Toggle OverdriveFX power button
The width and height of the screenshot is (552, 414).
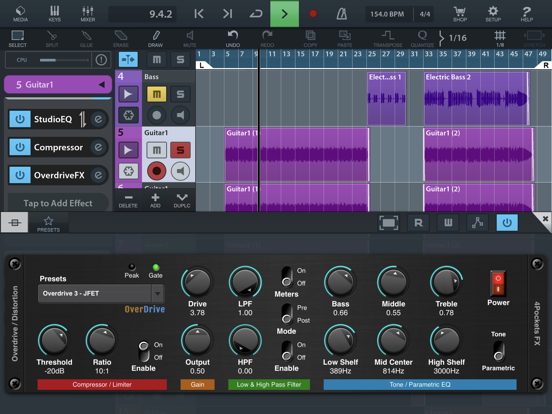20,175
